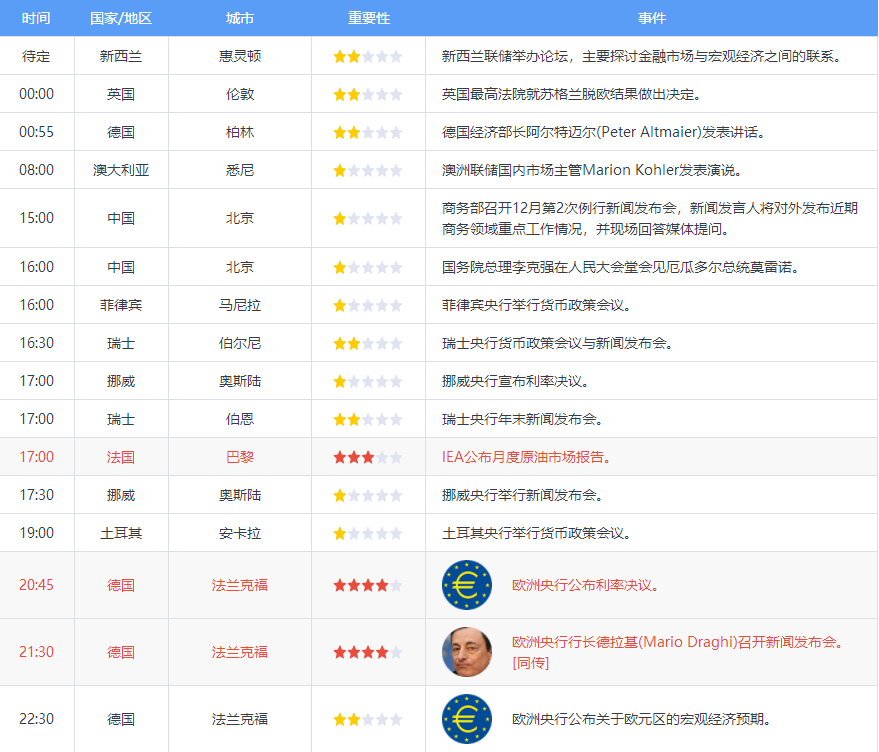Click the 时间 column header

point(36,19)
